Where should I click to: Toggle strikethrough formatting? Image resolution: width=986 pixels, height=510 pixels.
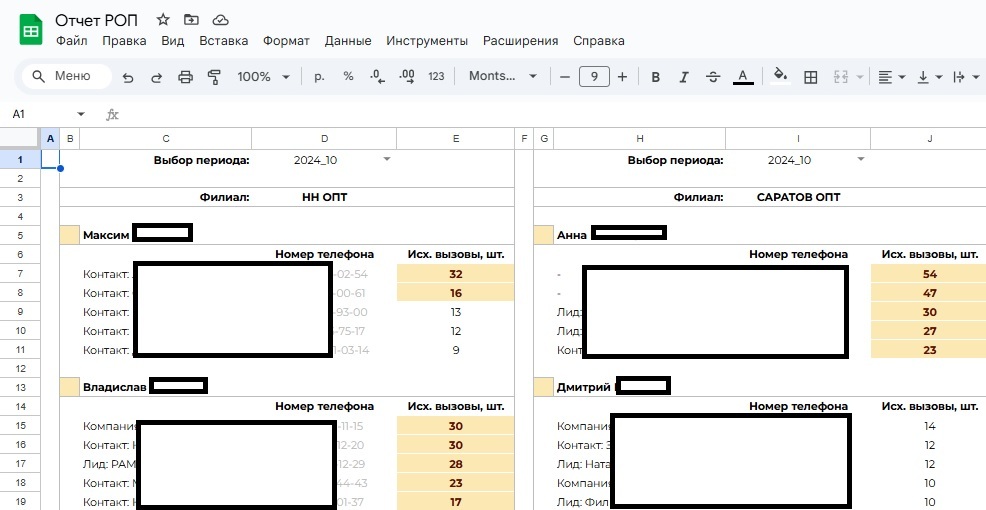tap(713, 77)
